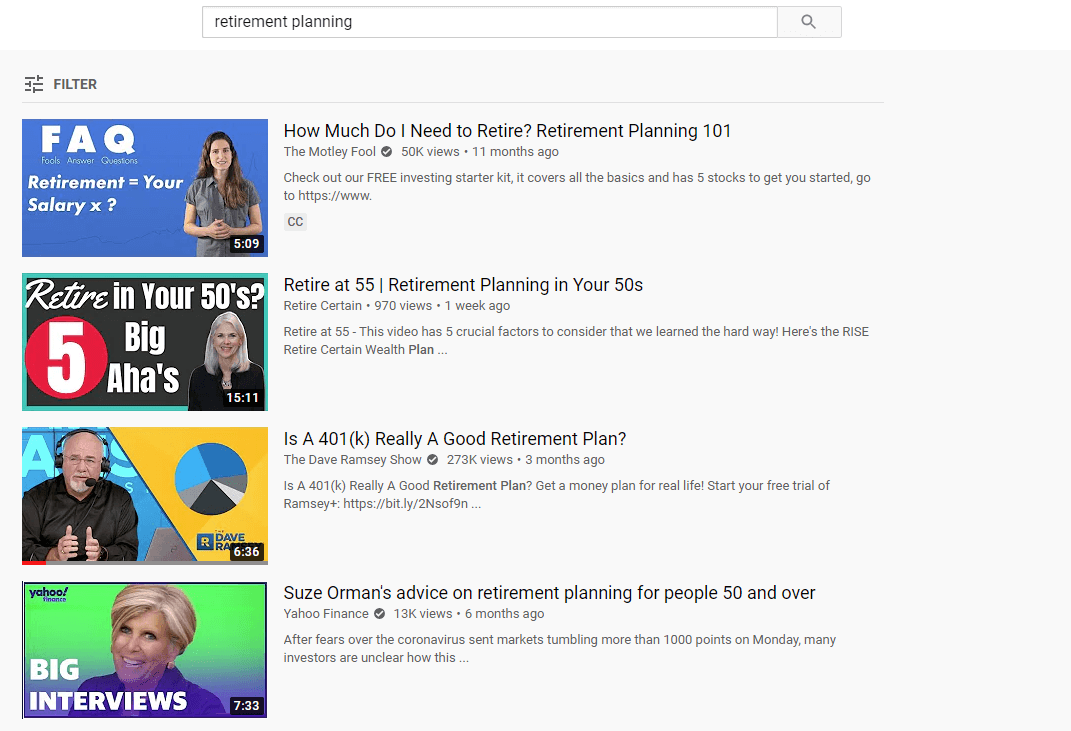Open Suze Orman's advice video title
The image size is (1071, 731).
click(x=549, y=592)
